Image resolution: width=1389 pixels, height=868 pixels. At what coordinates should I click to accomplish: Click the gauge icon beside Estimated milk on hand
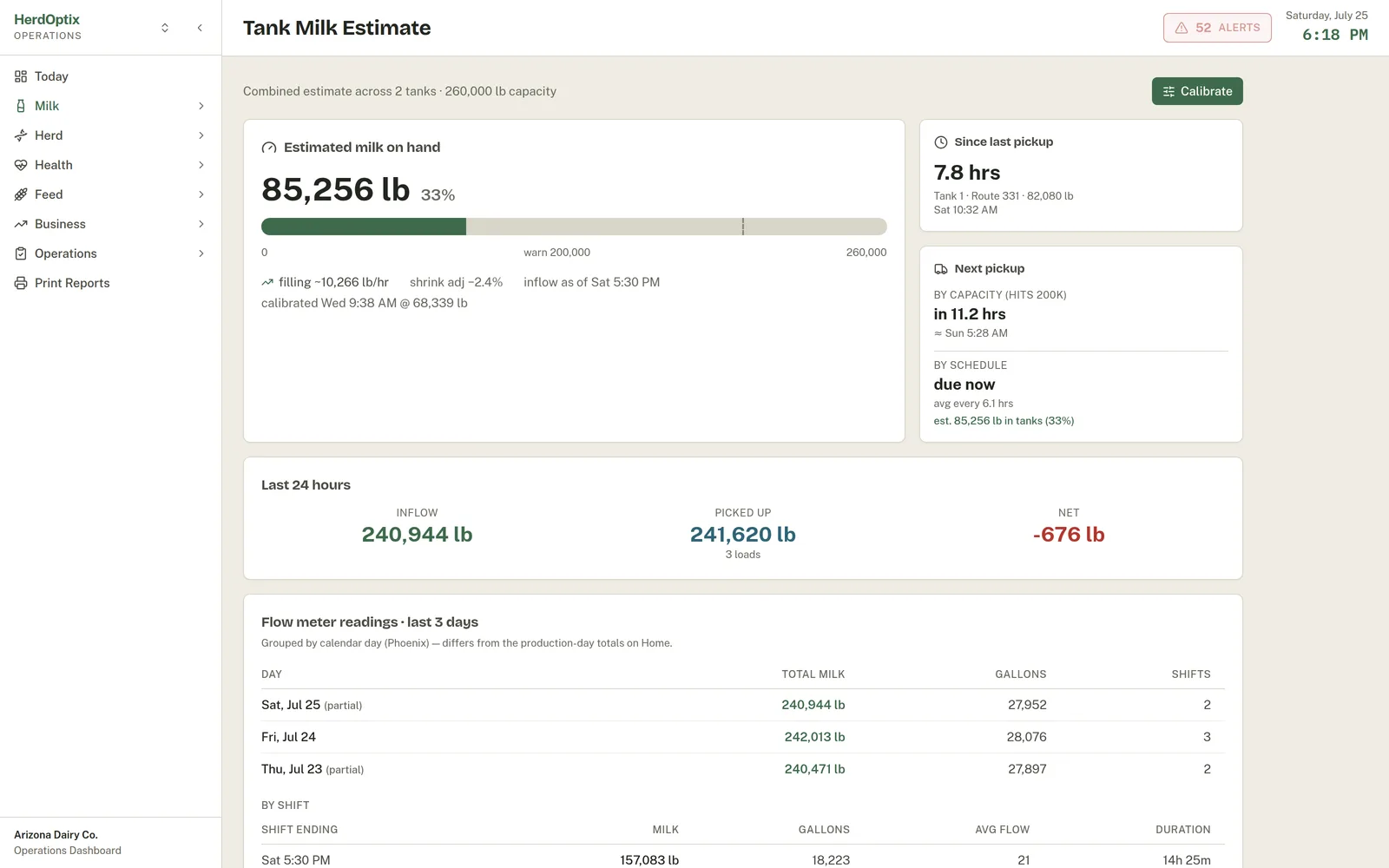(269, 148)
